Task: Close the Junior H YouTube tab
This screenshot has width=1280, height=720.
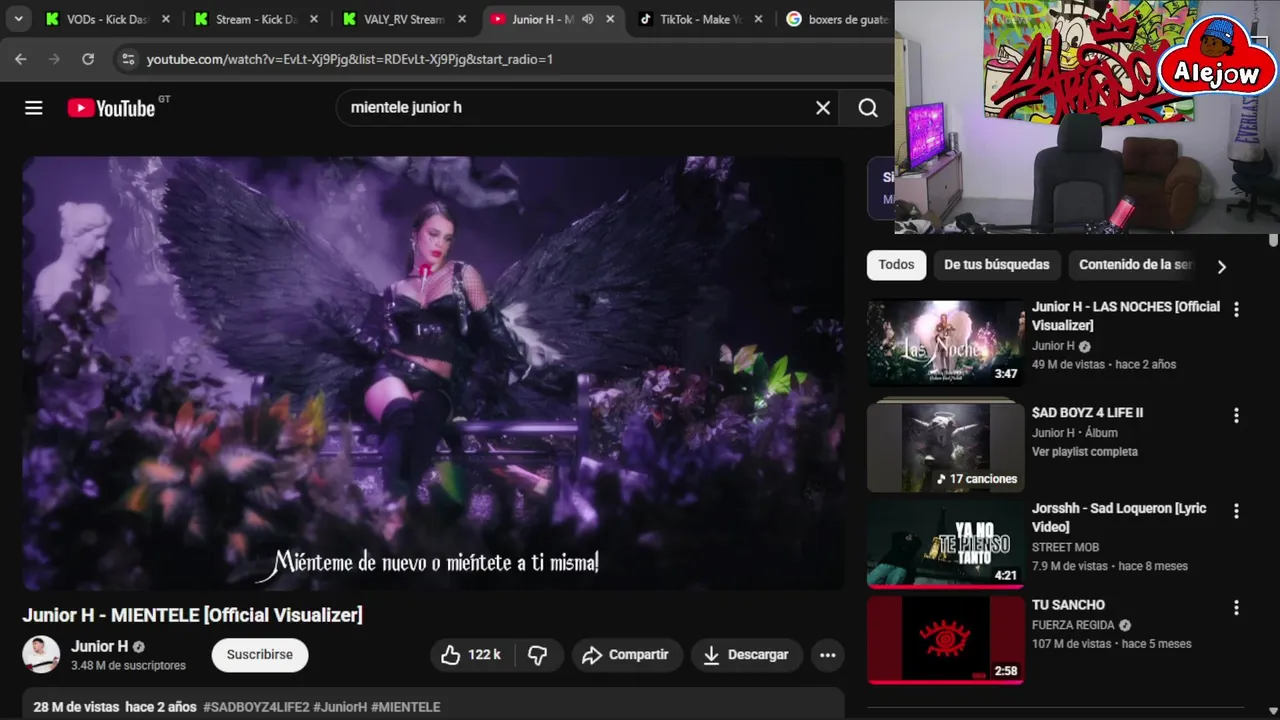Action: tap(610, 19)
